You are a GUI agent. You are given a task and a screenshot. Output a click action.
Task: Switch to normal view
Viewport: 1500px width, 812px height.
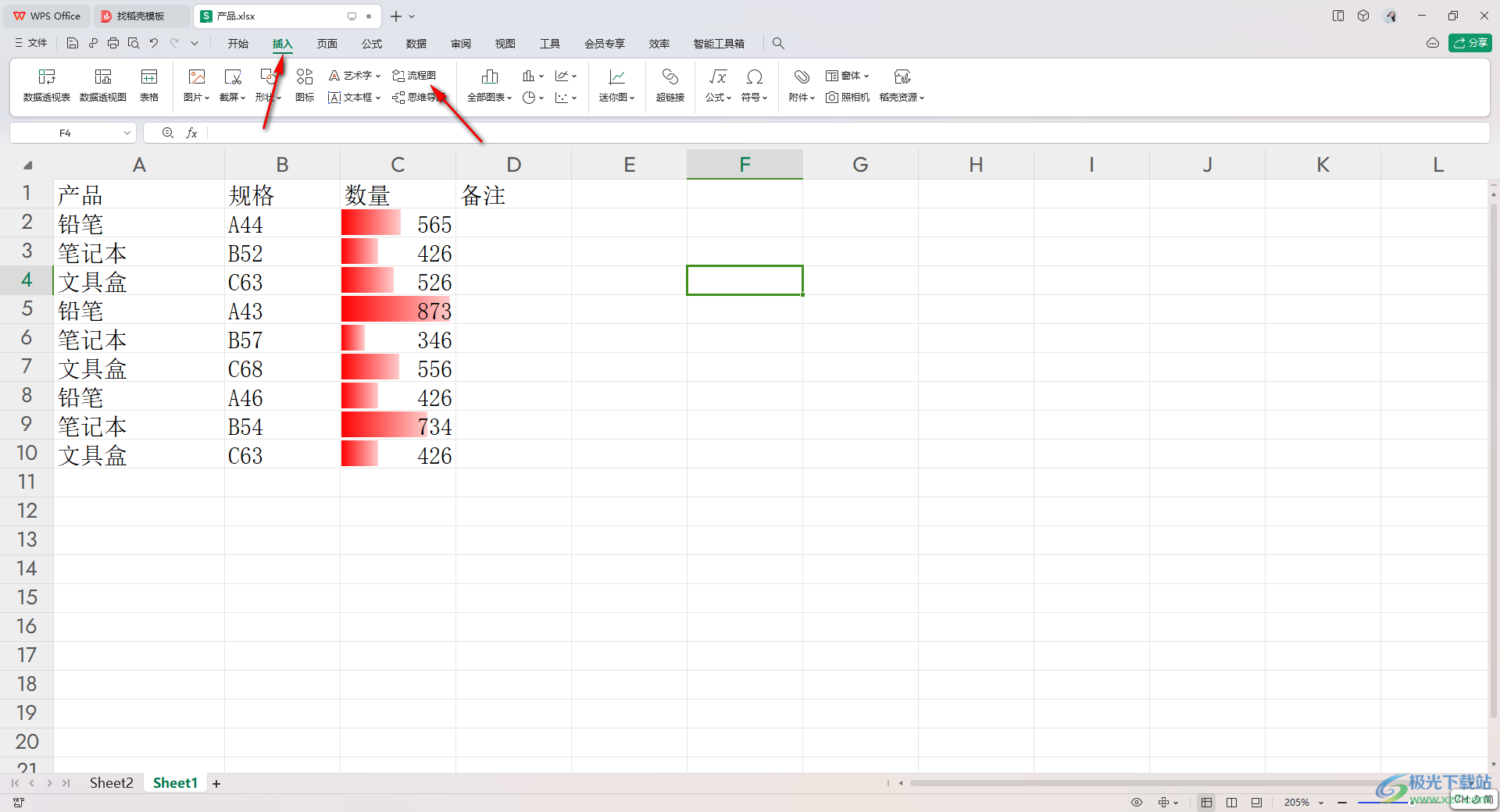click(x=1207, y=802)
